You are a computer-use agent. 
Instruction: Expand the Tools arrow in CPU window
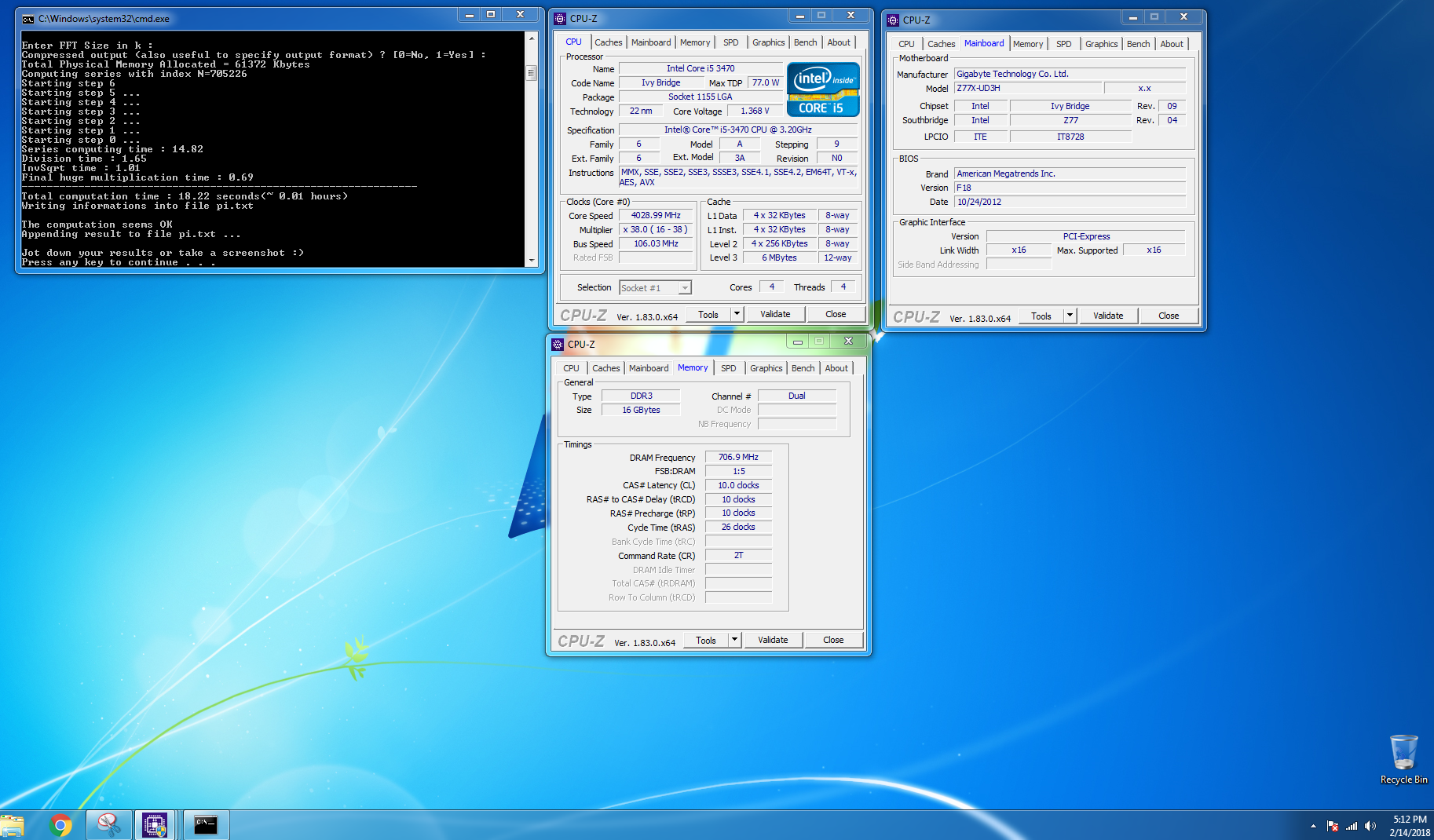[x=737, y=314]
